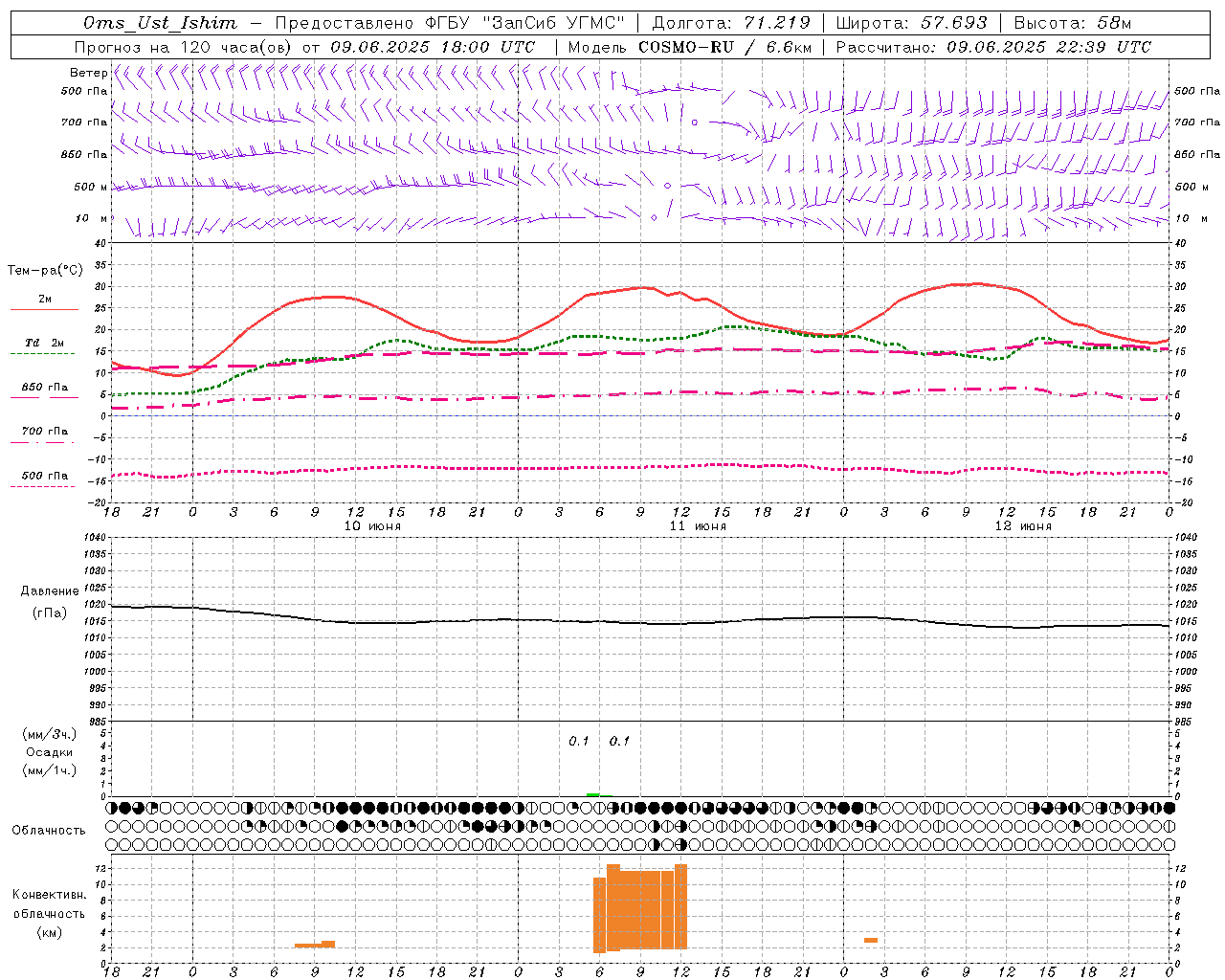The image size is (1225, 980).
Task: Click the forecast start 09.06.2025 18:00 UTC
Action: (x=432, y=47)
